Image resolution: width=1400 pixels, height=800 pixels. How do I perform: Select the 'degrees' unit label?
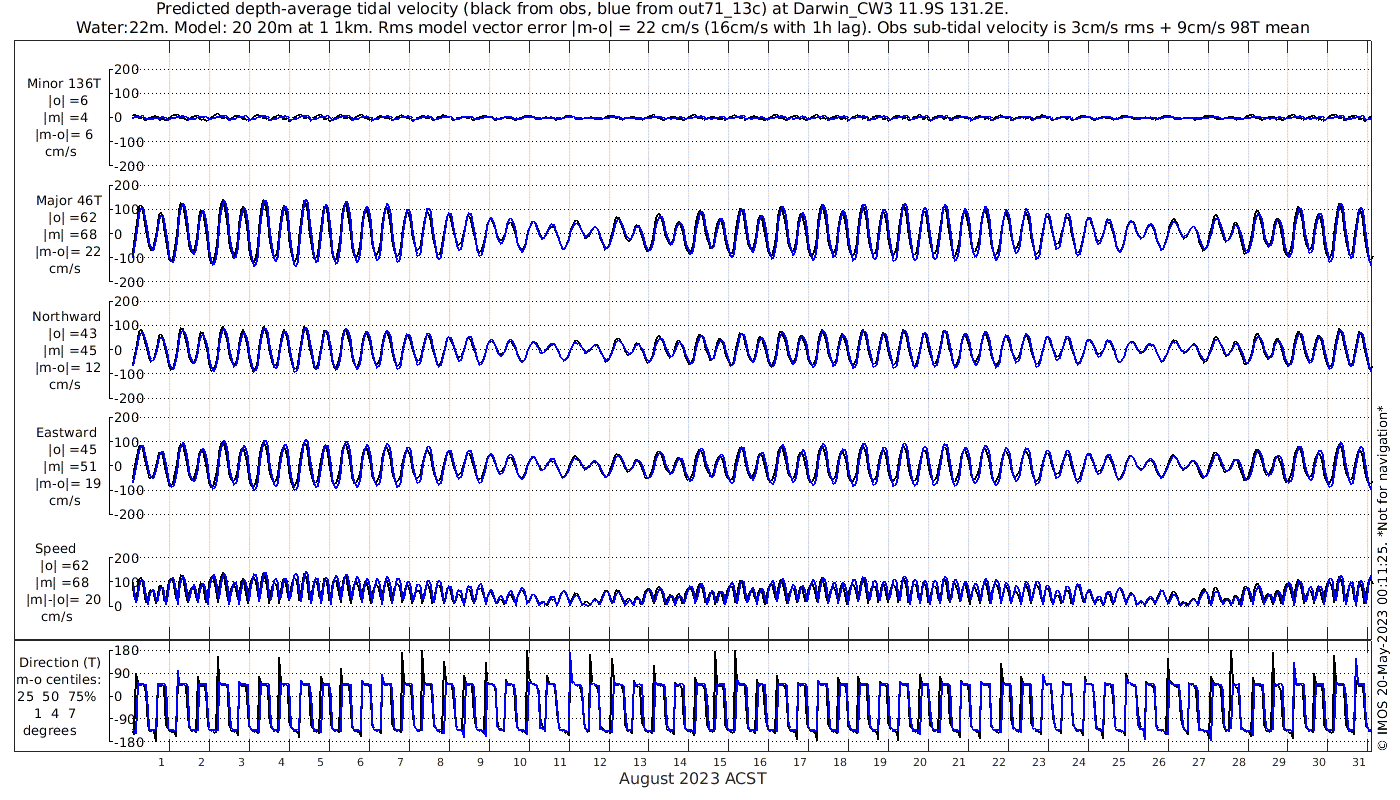(x=50, y=731)
